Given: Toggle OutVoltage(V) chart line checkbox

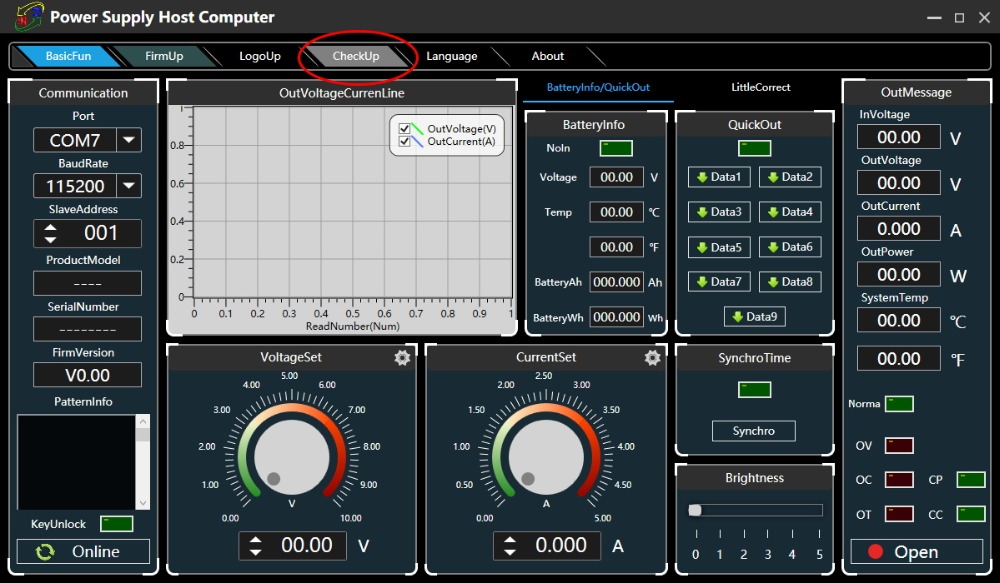Looking at the screenshot, I should coord(404,129).
